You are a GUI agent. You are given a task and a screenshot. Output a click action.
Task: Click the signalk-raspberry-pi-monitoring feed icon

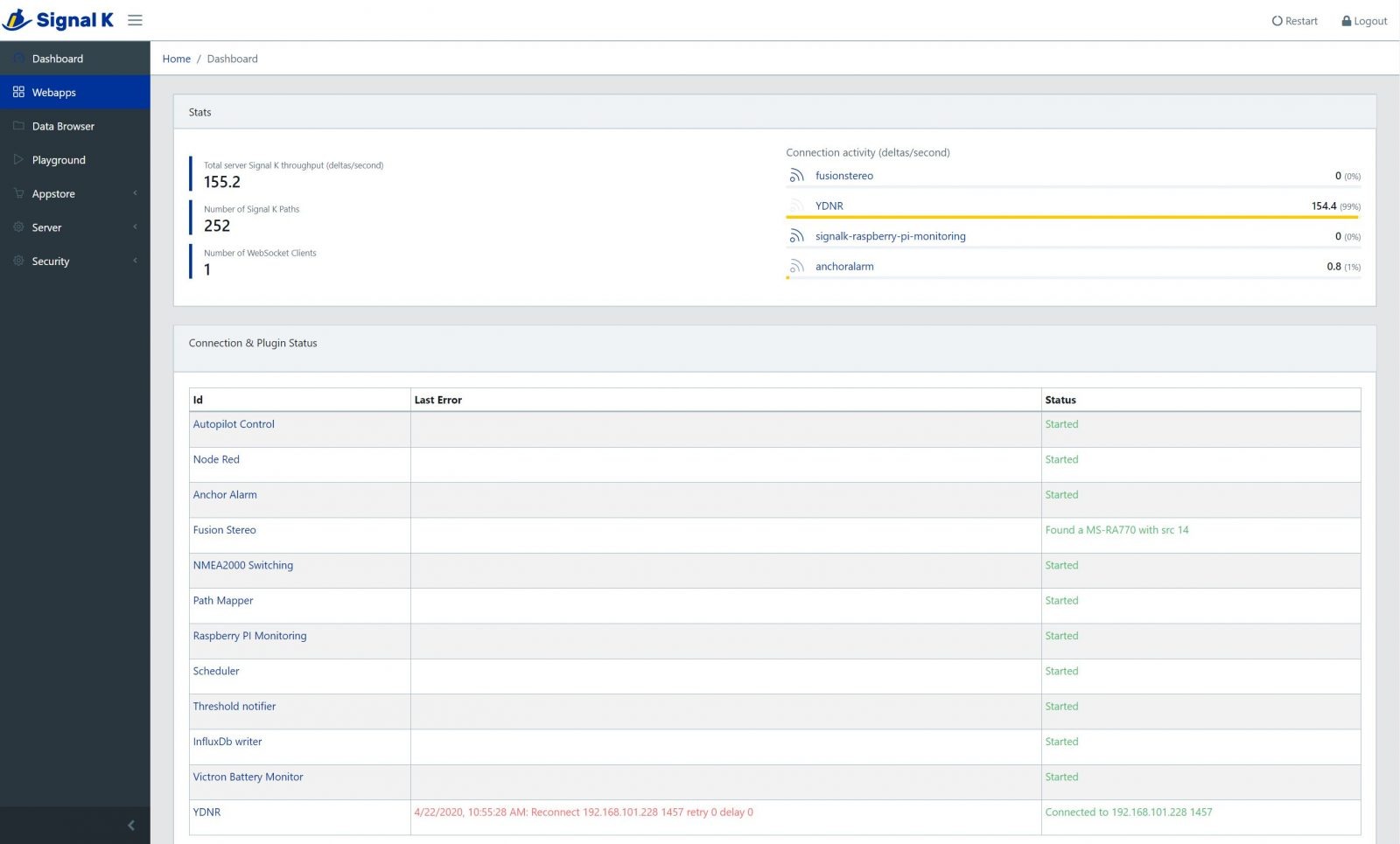(x=796, y=236)
